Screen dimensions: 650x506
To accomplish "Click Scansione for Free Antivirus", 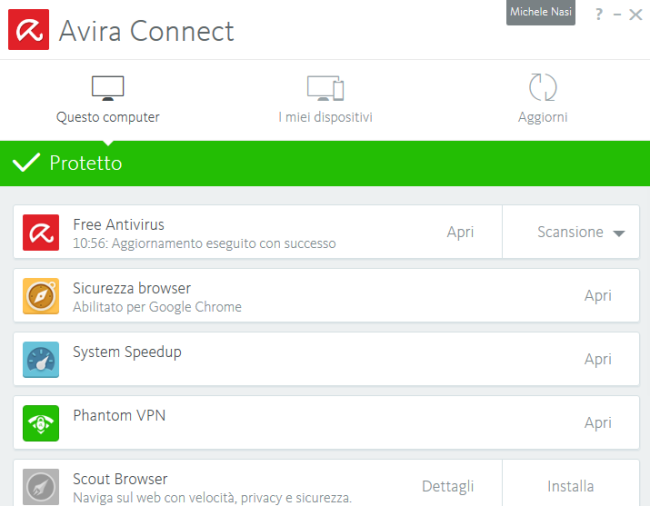I will (x=570, y=232).
